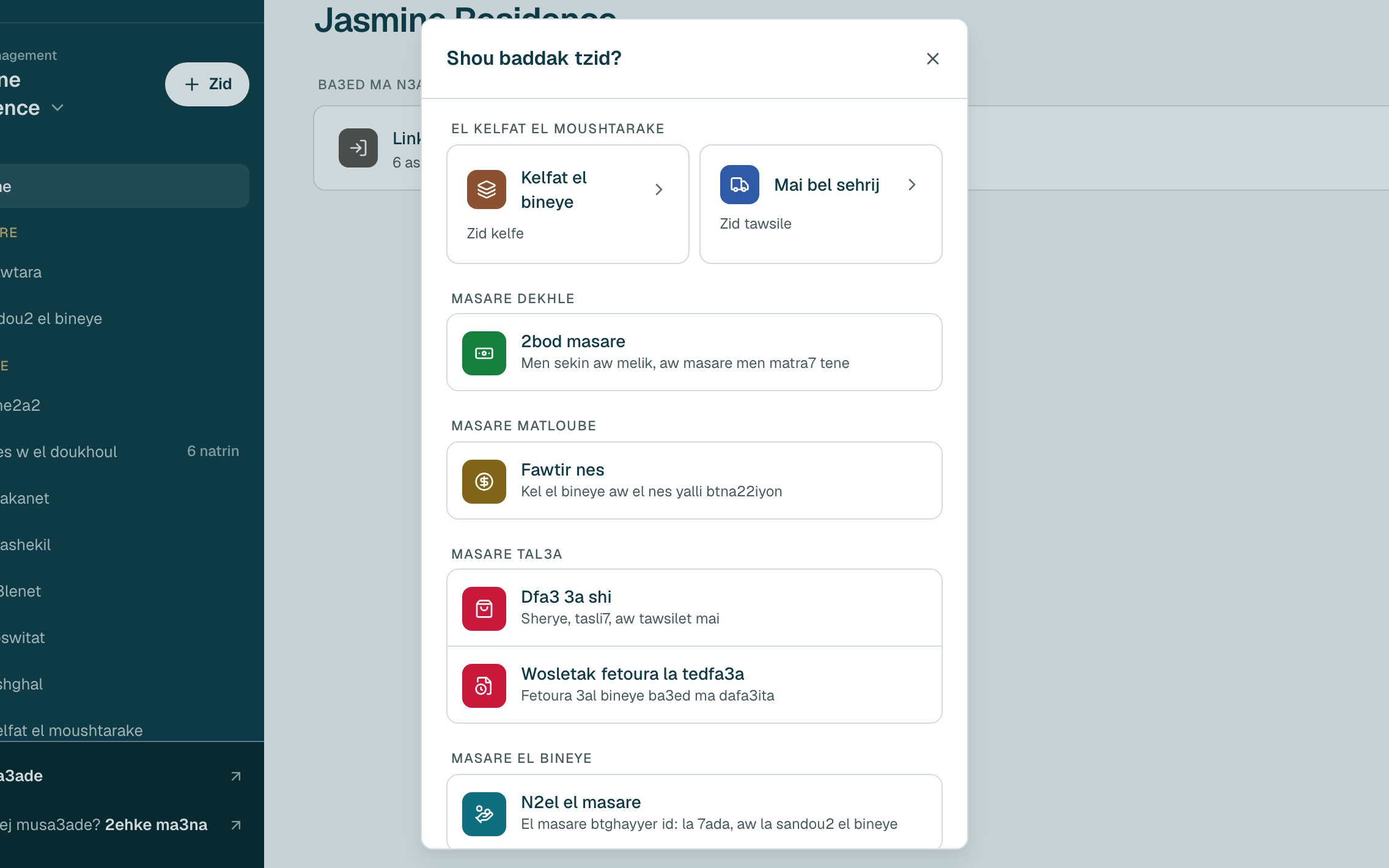Image resolution: width=1389 pixels, height=868 pixels.
Task: Click '2ehke ma3na' help link
Action: (157, 825)
